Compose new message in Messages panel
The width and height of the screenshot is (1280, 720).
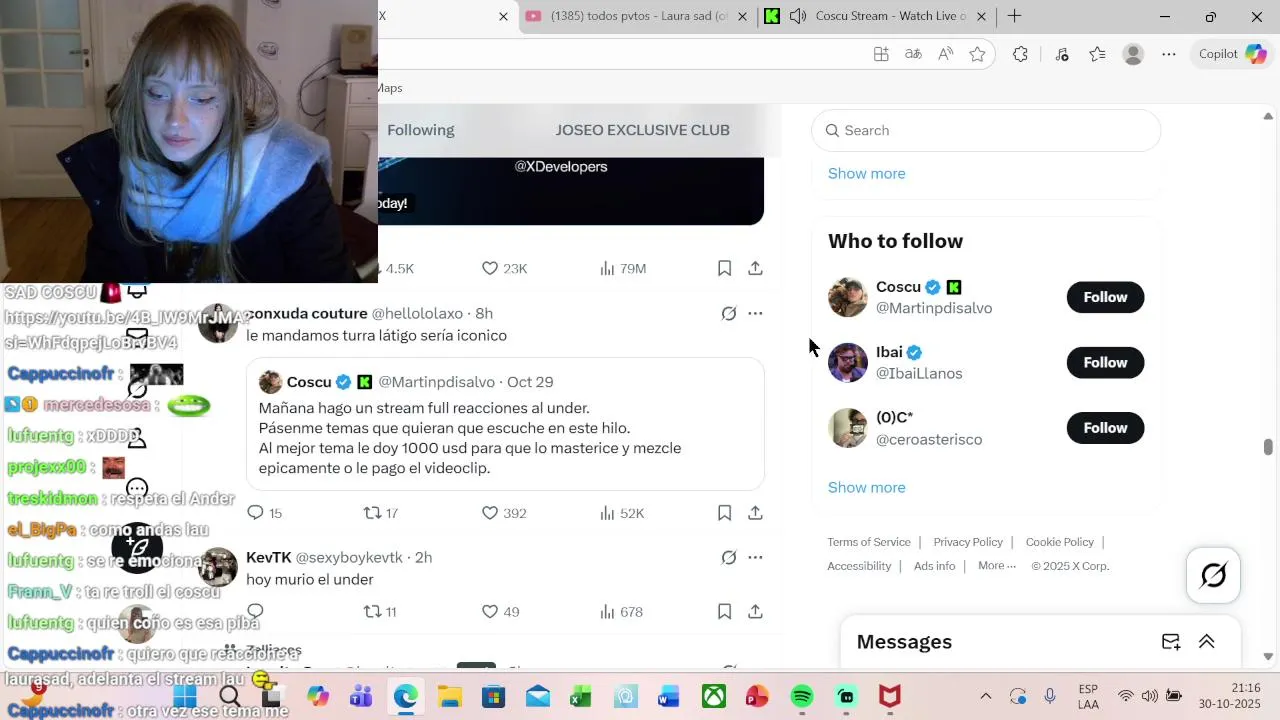(x=1170, y=642)
